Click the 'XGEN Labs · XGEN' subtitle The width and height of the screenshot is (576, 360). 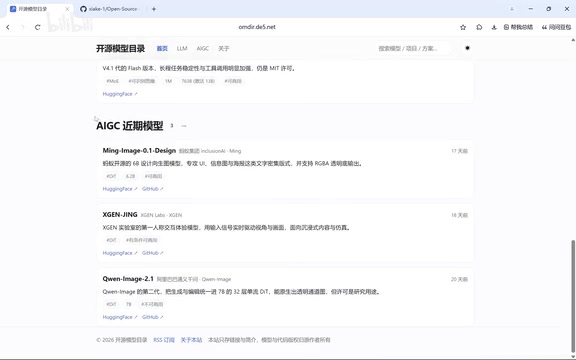tap(161, 215)
